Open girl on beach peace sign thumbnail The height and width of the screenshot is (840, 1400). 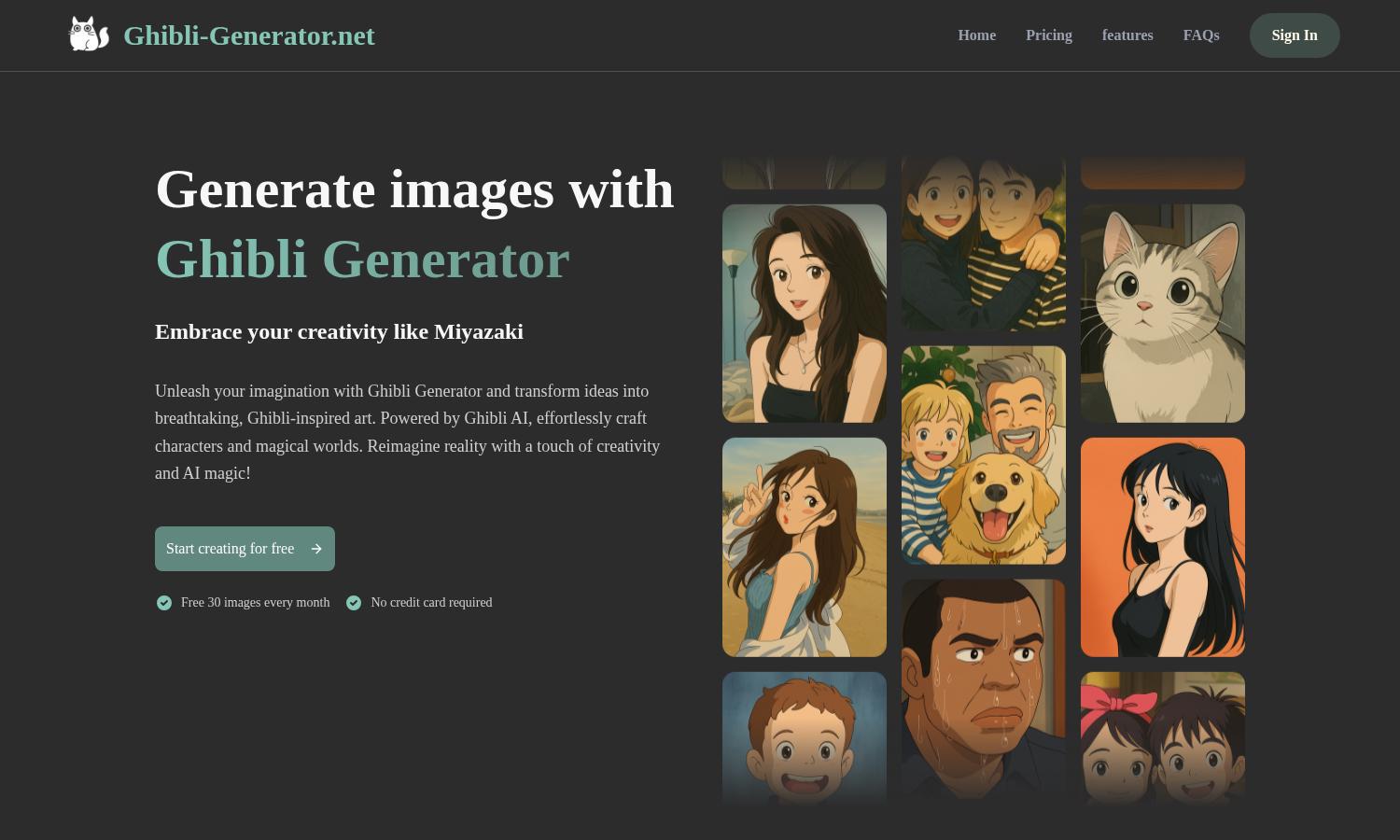(x=805, y=547)
